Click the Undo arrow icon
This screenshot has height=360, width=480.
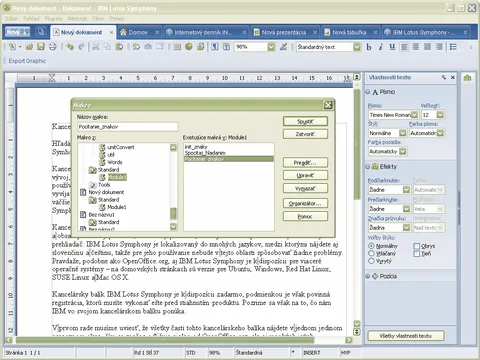[70, 47]
